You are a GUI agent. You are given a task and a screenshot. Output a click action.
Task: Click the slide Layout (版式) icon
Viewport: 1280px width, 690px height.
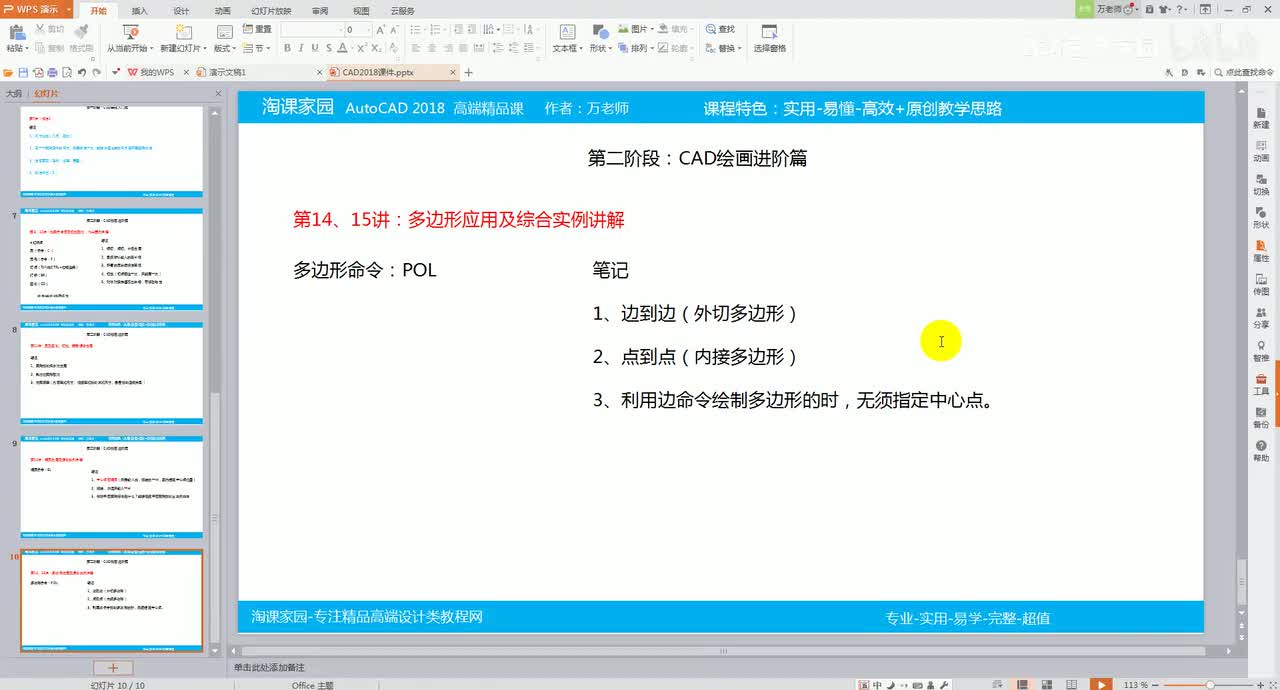pos(224,34)
